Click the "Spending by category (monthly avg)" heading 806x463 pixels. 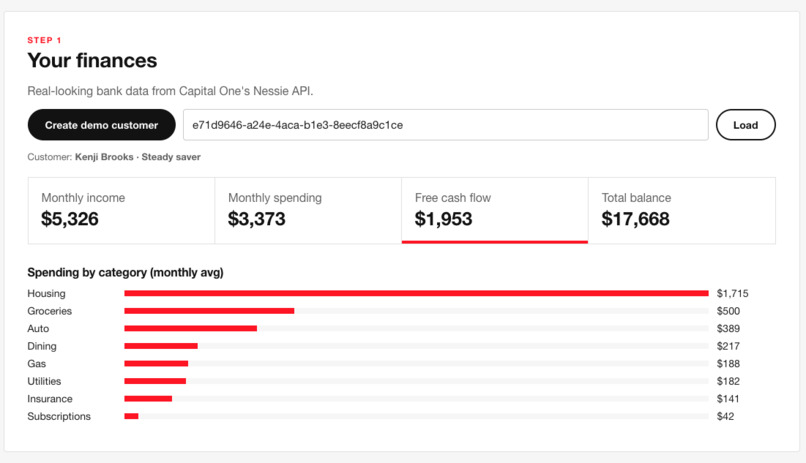tap(125, 272)
